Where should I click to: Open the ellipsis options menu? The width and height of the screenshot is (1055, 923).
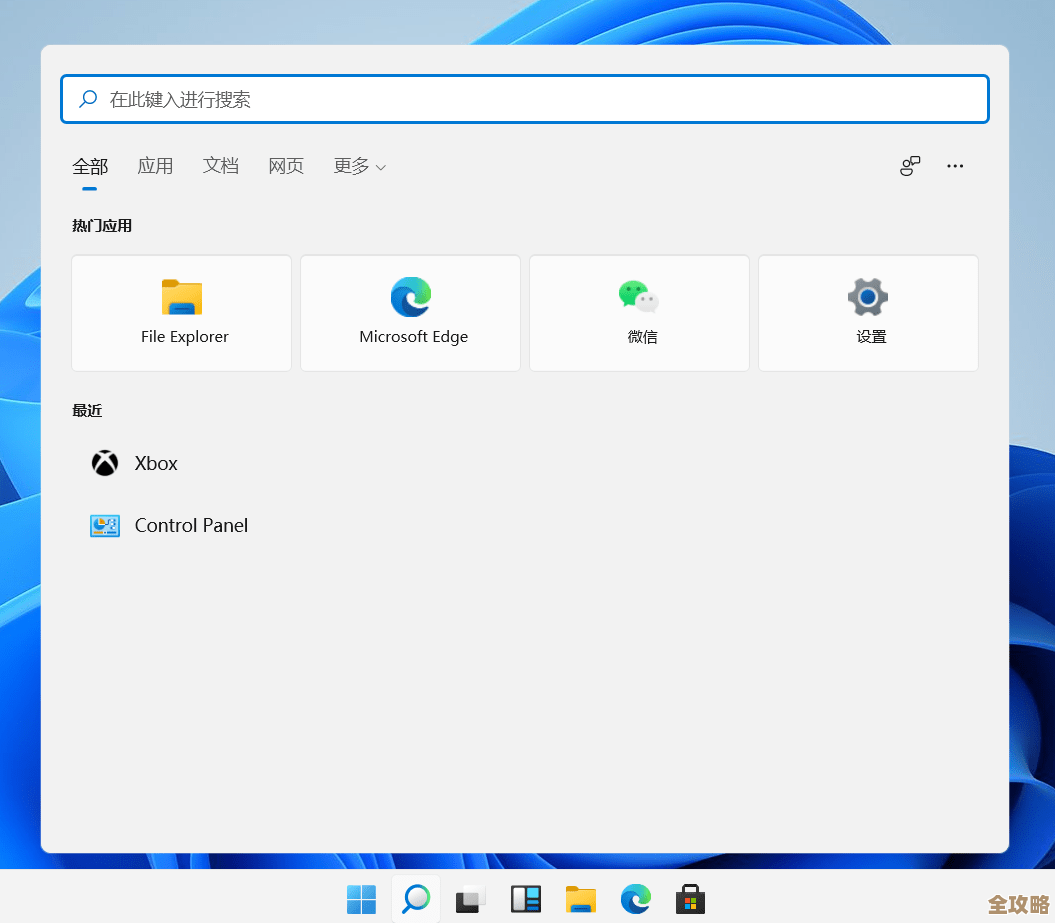955,165
